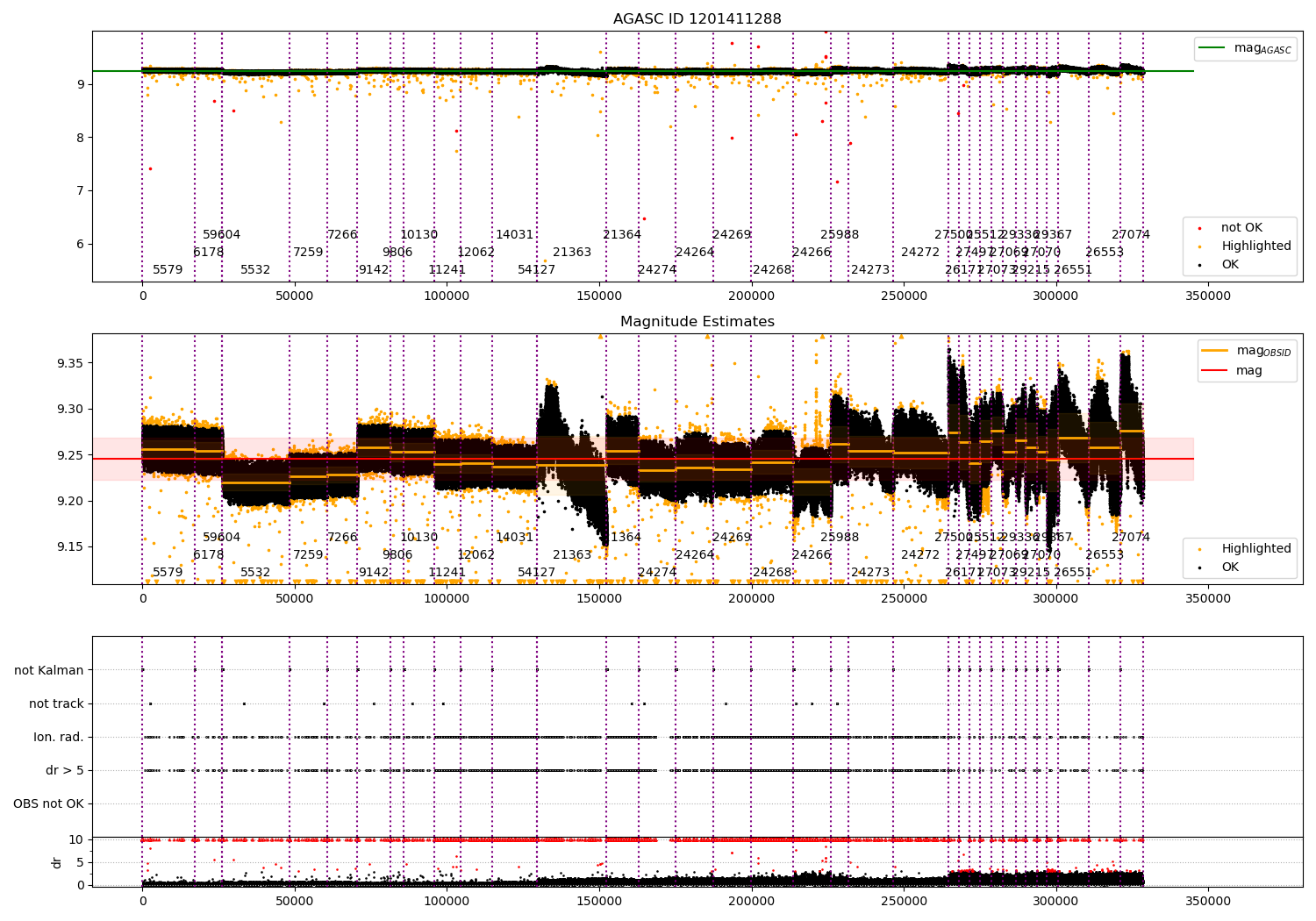Click OBSID label '54127' in the top plot
Screen dimensions: 1316x921
click(536, 270)
